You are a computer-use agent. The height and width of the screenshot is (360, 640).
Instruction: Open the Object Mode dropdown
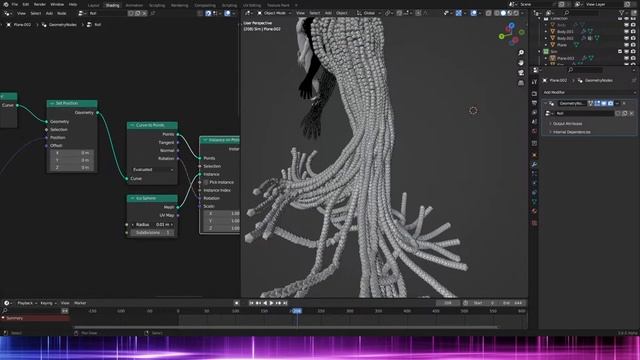(x=274, y=13)
